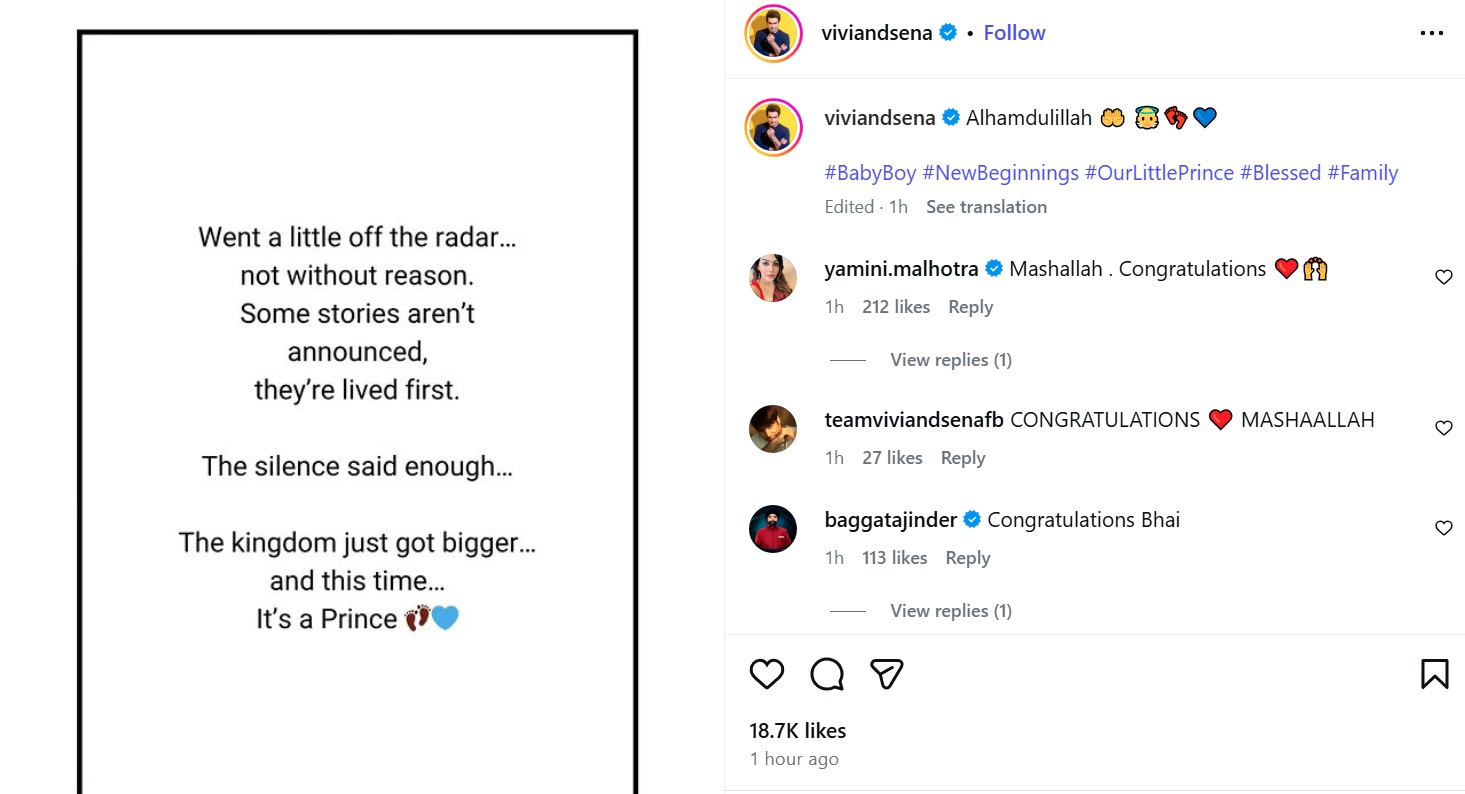This screenshot has width=1465, height=794.
Task: Save post with the bookmark icon
Action: (1434, 674)
